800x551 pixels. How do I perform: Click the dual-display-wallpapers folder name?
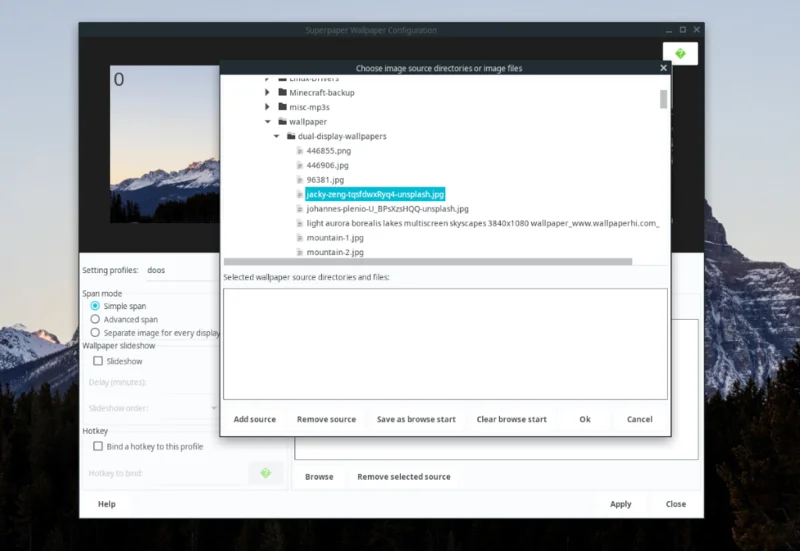[342, 136]
